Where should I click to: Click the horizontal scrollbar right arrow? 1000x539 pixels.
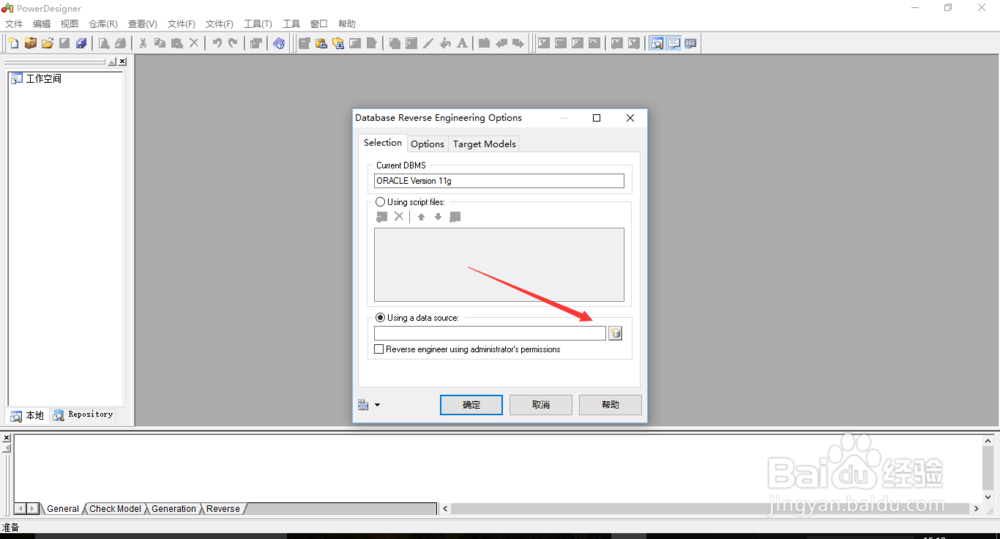click(976, 508)
